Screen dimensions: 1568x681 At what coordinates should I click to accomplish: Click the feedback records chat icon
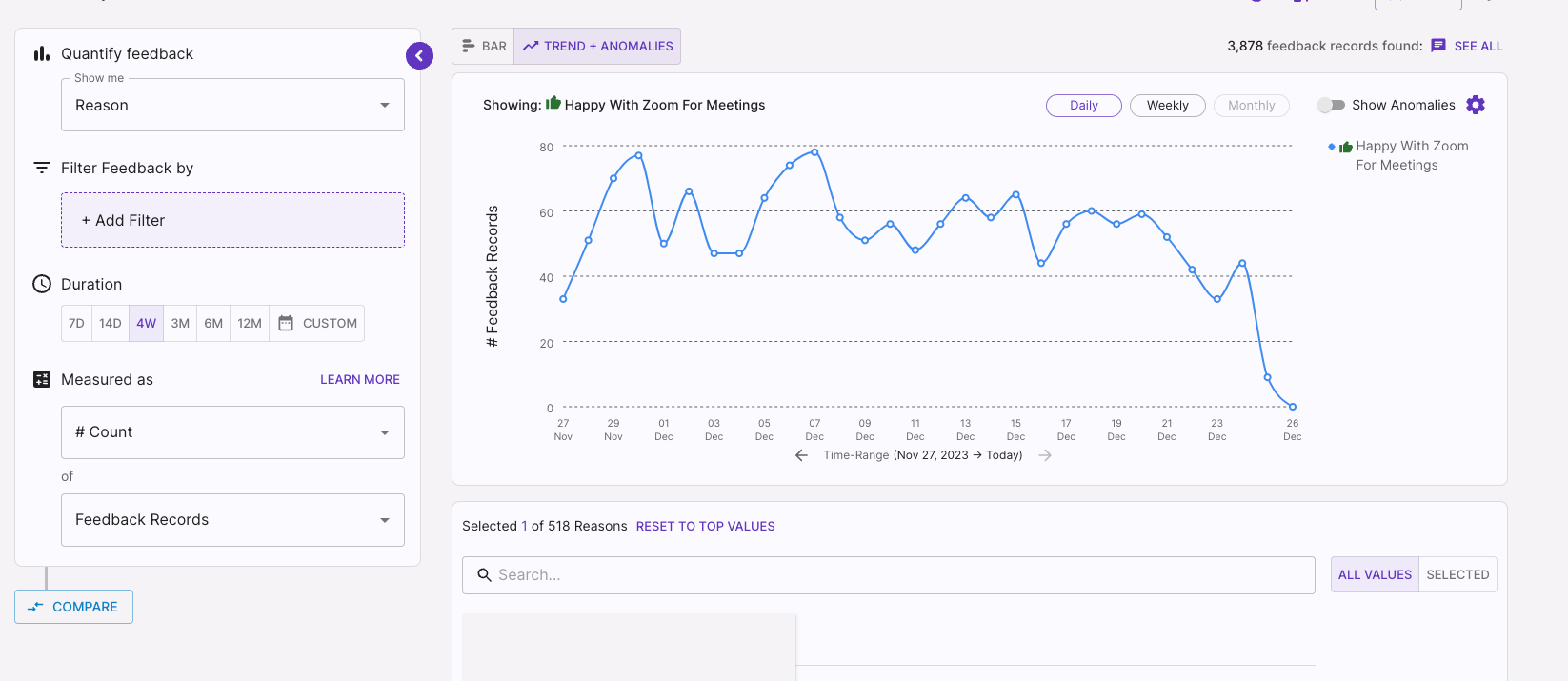[x=1438, y=46]
